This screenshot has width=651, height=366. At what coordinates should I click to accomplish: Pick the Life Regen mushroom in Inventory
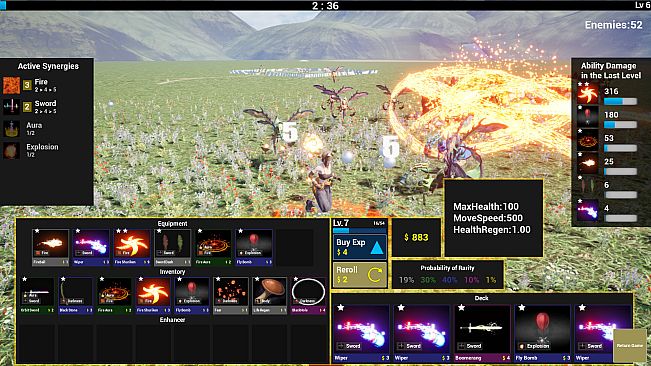tap(269, 295)
